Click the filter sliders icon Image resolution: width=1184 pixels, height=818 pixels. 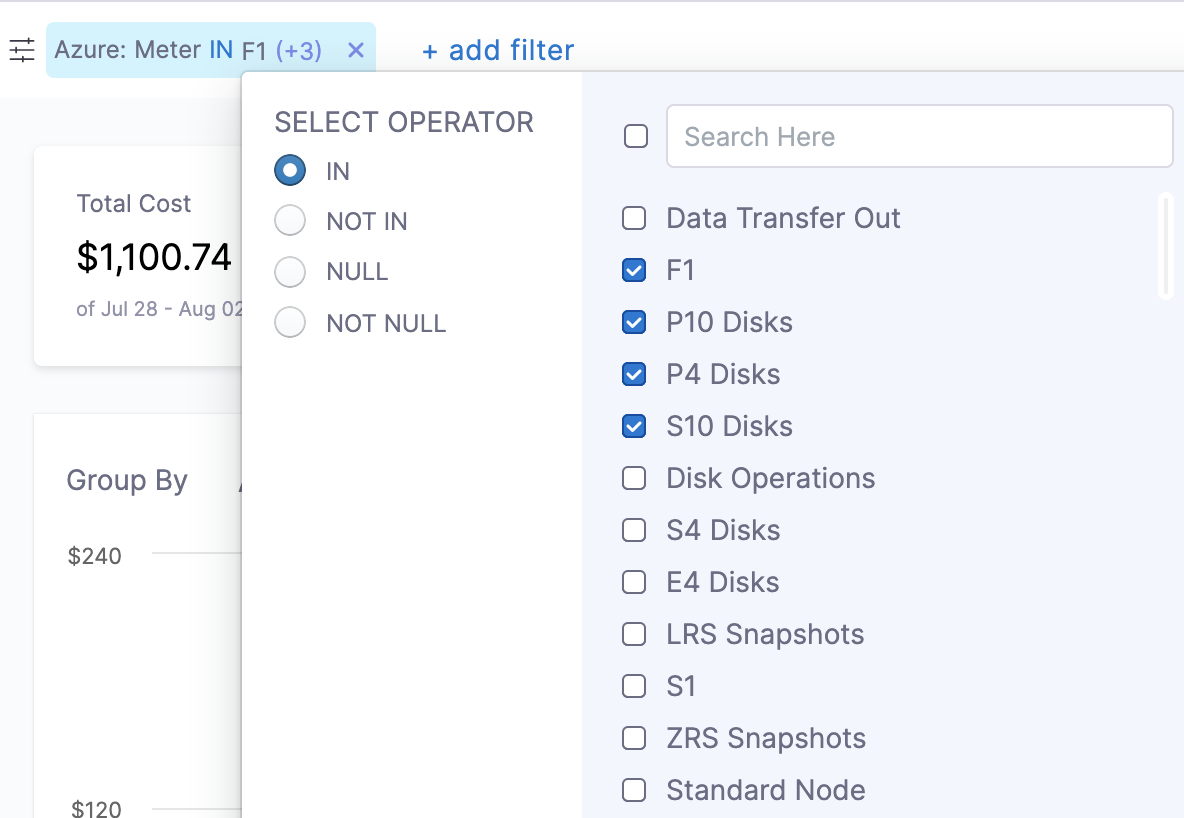click(x=22, y=51)
